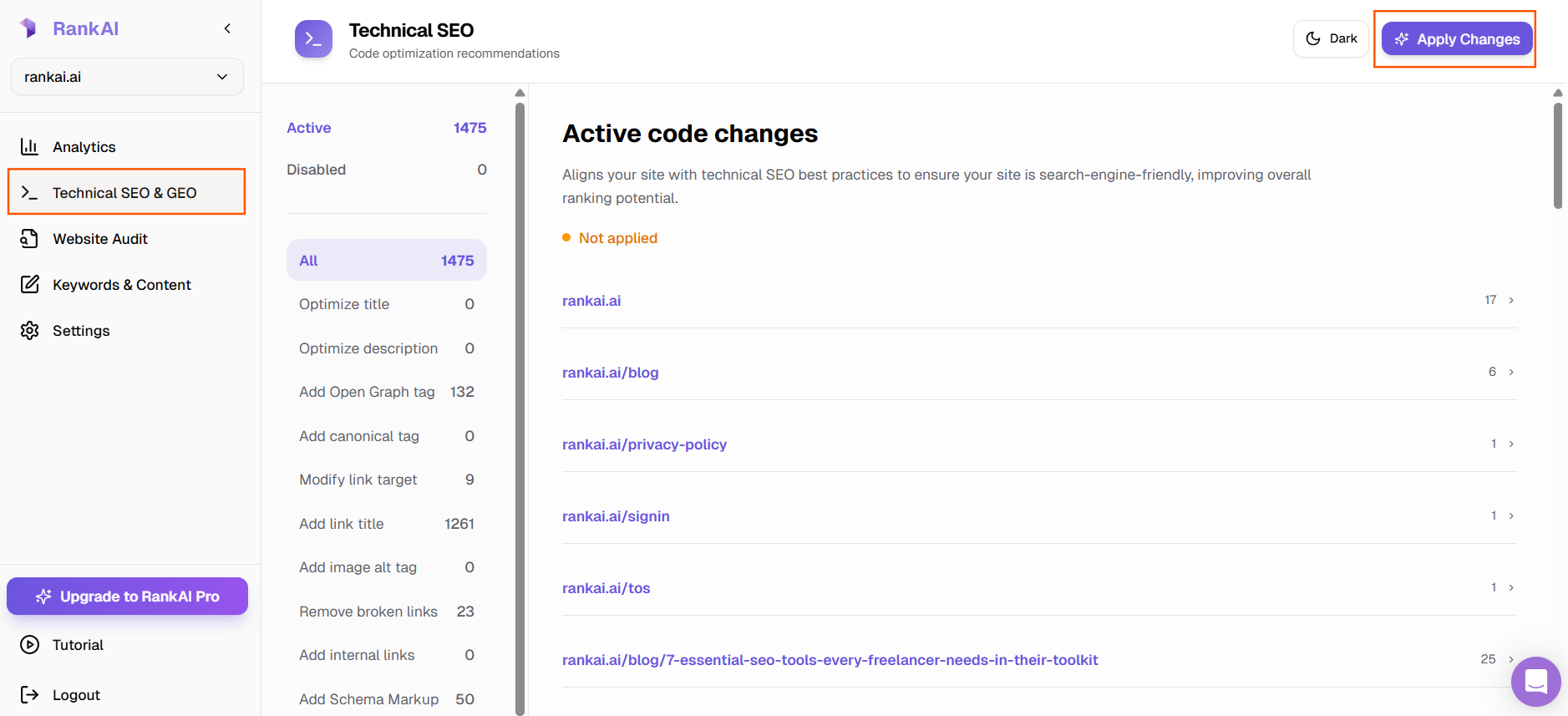Expand the rankai.ai/blog row chevron
The image size is (1568, 716).
pos(1511,373)
